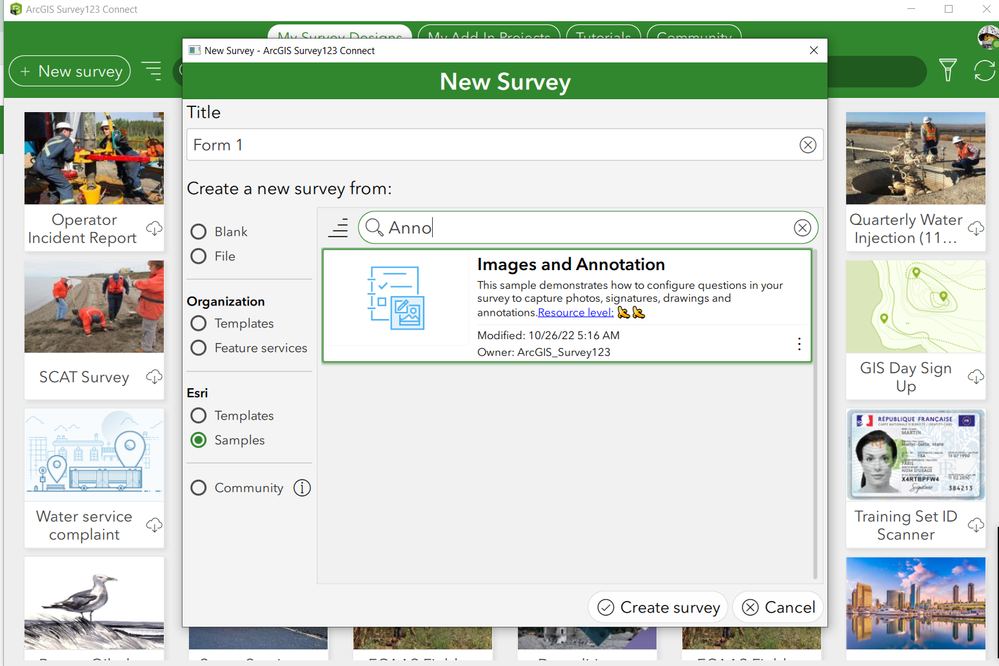Show Community info icon
999x666 pixels.
point(302,488)
